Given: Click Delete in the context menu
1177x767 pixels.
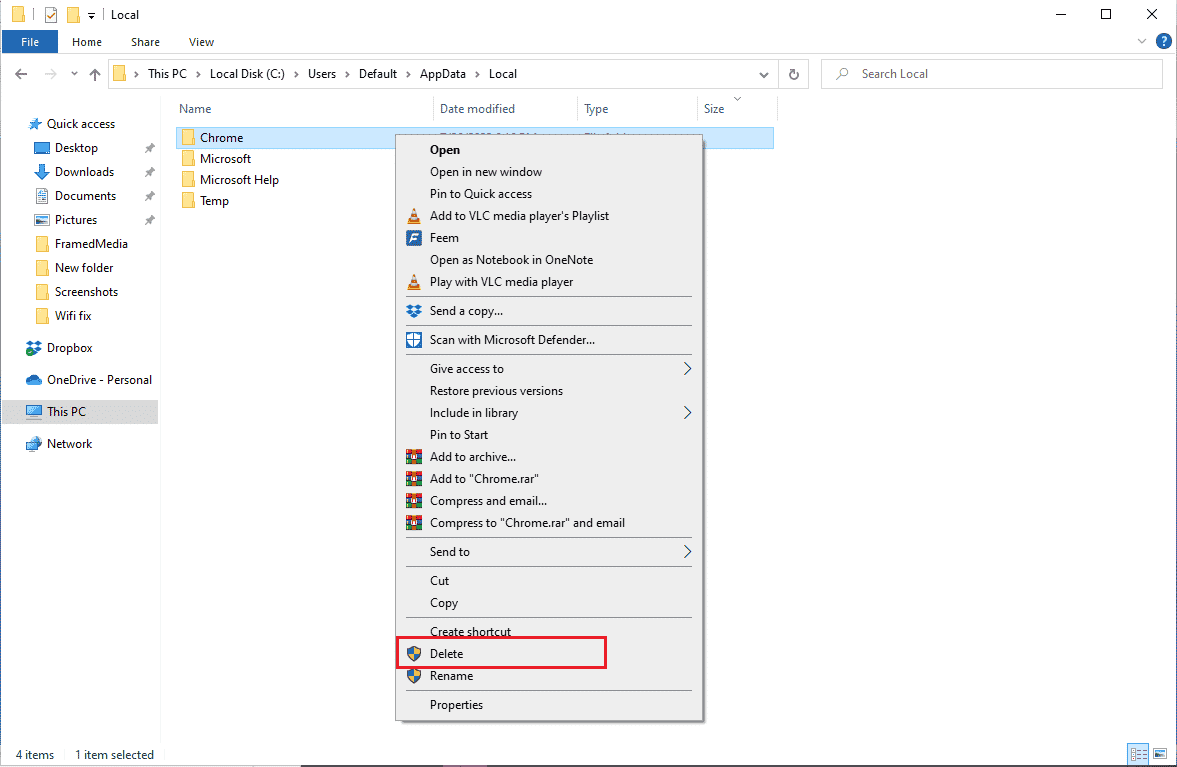Looking at the screenshot, I should point(447,653).
